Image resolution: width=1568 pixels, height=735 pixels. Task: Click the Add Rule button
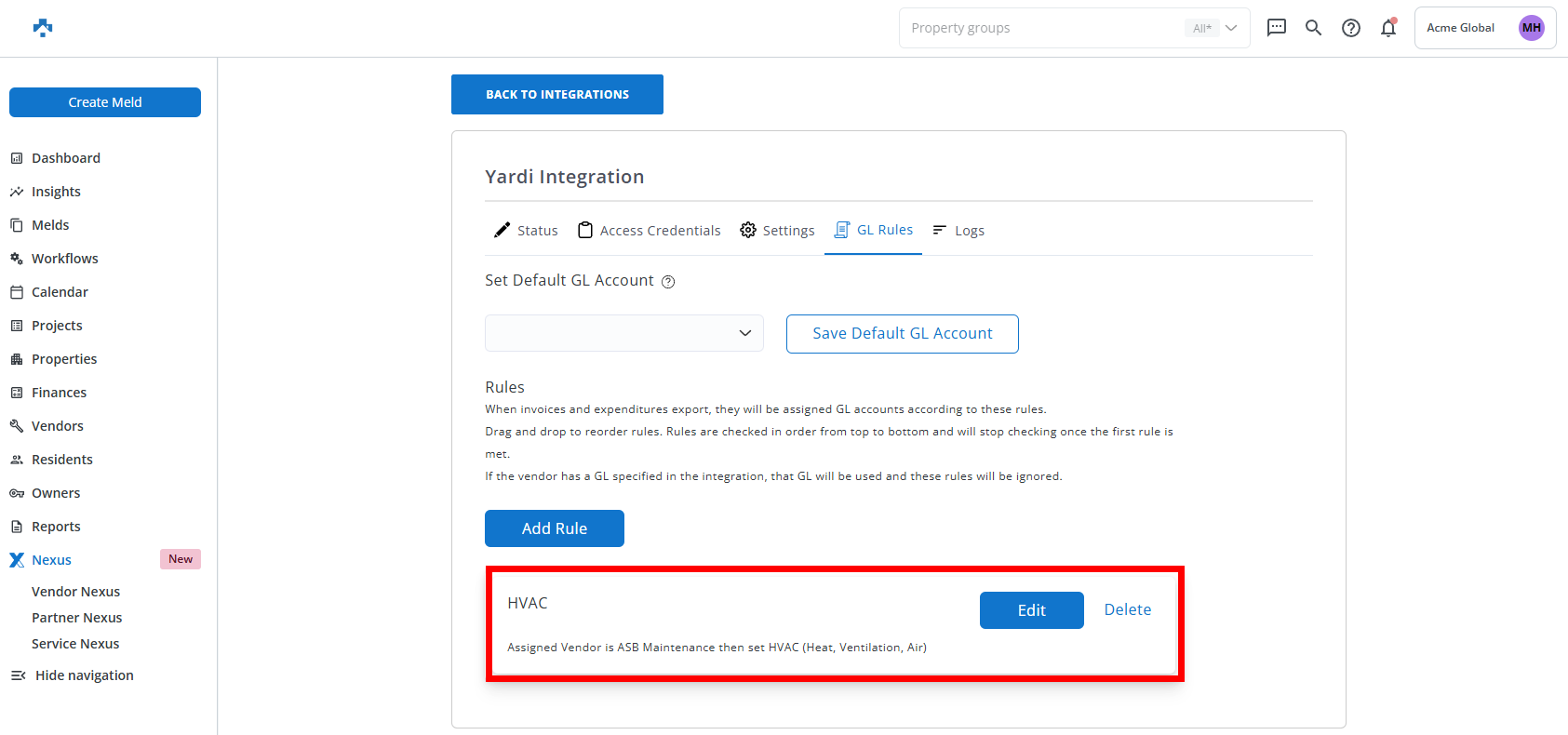tap(555, 528)
